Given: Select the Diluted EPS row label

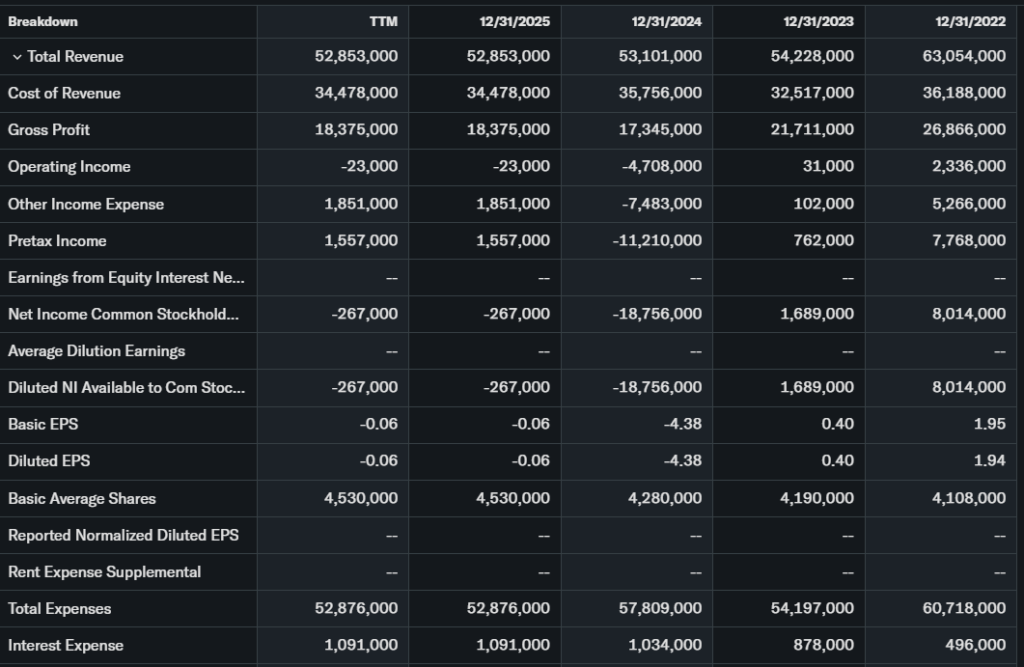Looking at the screenshot, I should click(x=48, y=461).
